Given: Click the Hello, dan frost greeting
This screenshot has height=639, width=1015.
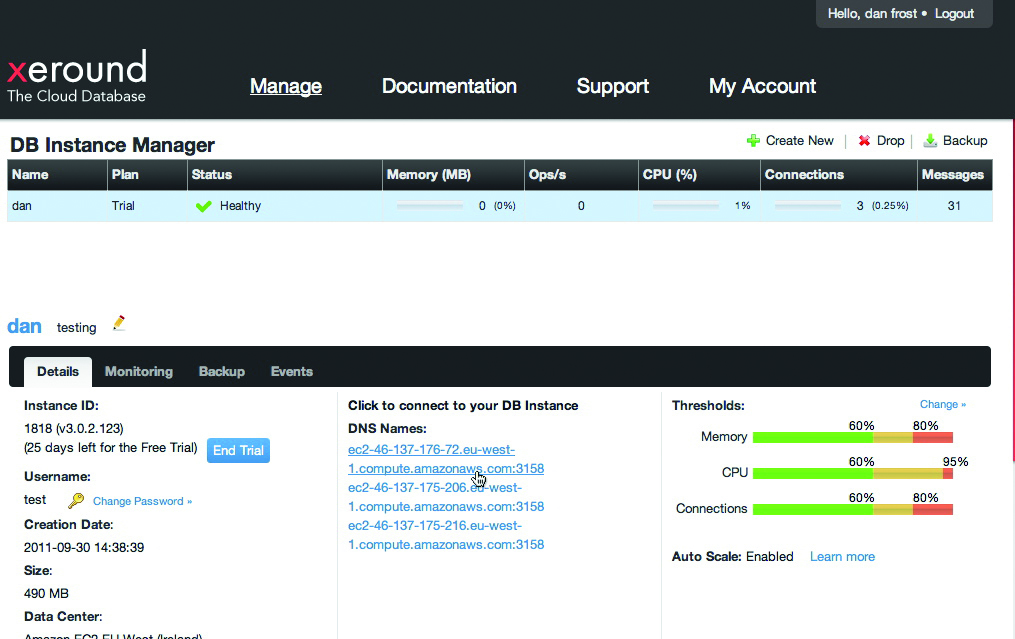Looking at the screenshot, I should tap(872, 14).
